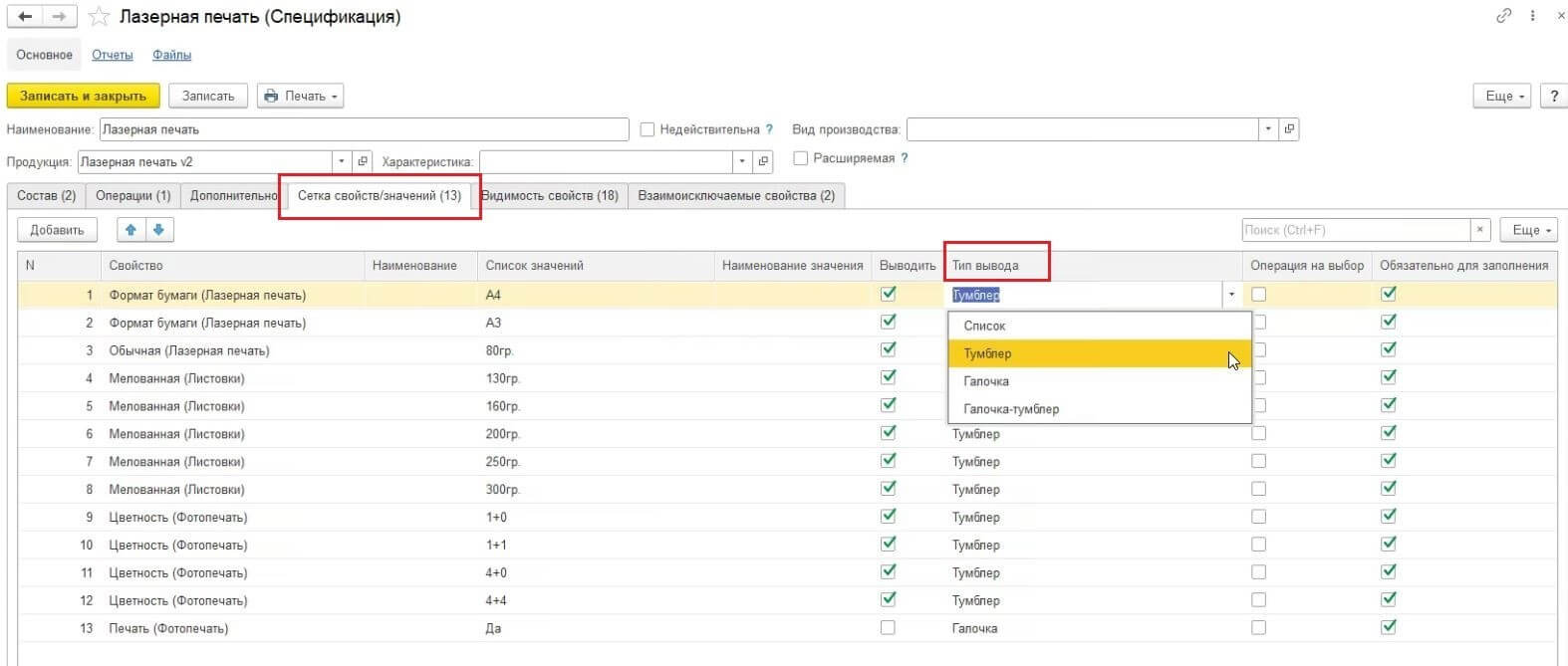
Task: Open the Взаимоисключаемые свойства (2) tab
Action: (736, 195)
